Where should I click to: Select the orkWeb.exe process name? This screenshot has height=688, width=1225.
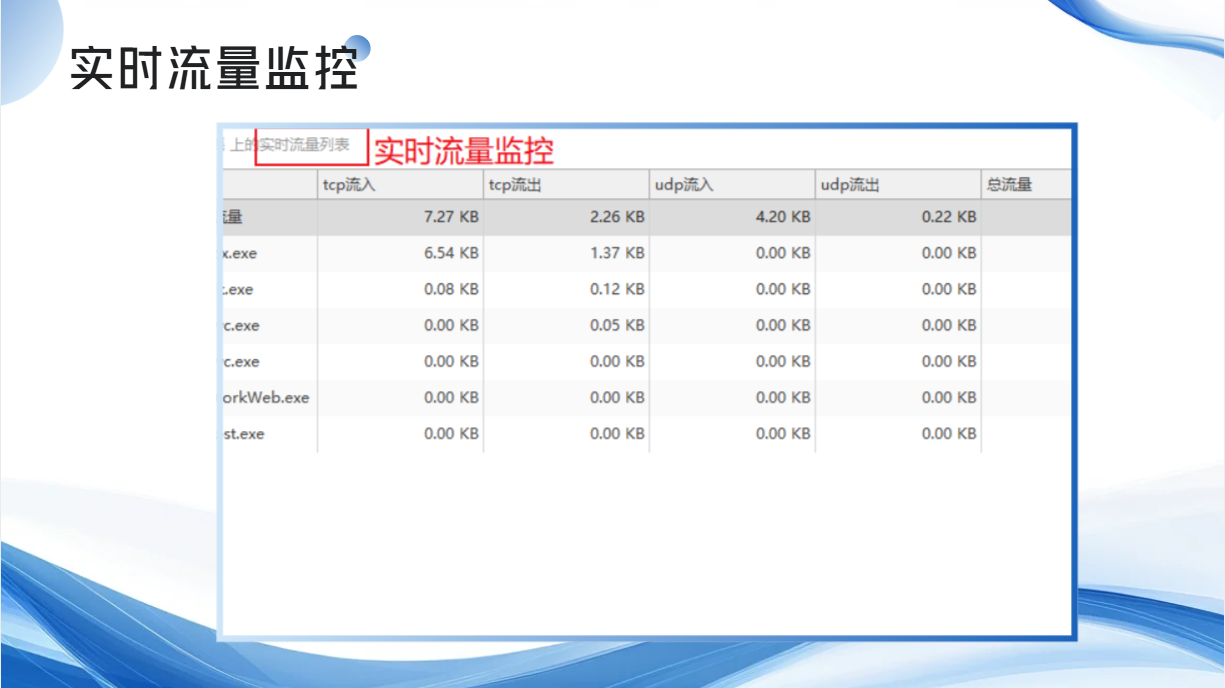[x=265, y=398]
